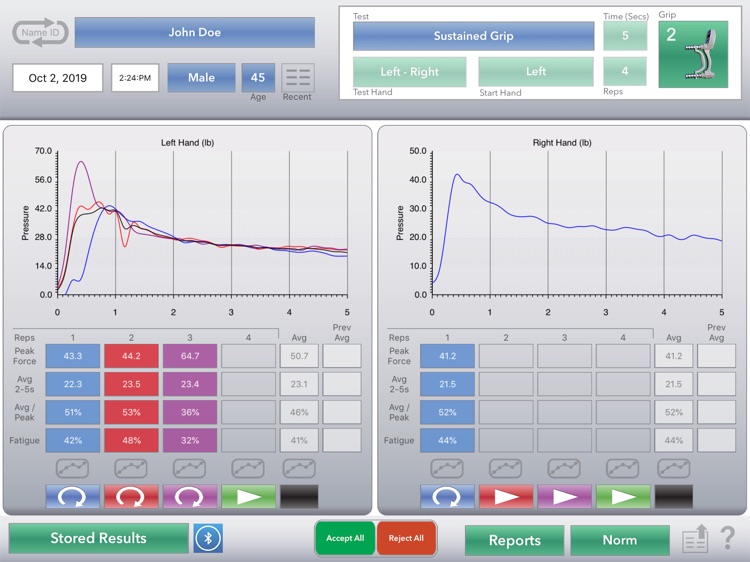Change Test Hand Left - Right setting
This screenshot has height=562, width=750.
click(409, 72)
